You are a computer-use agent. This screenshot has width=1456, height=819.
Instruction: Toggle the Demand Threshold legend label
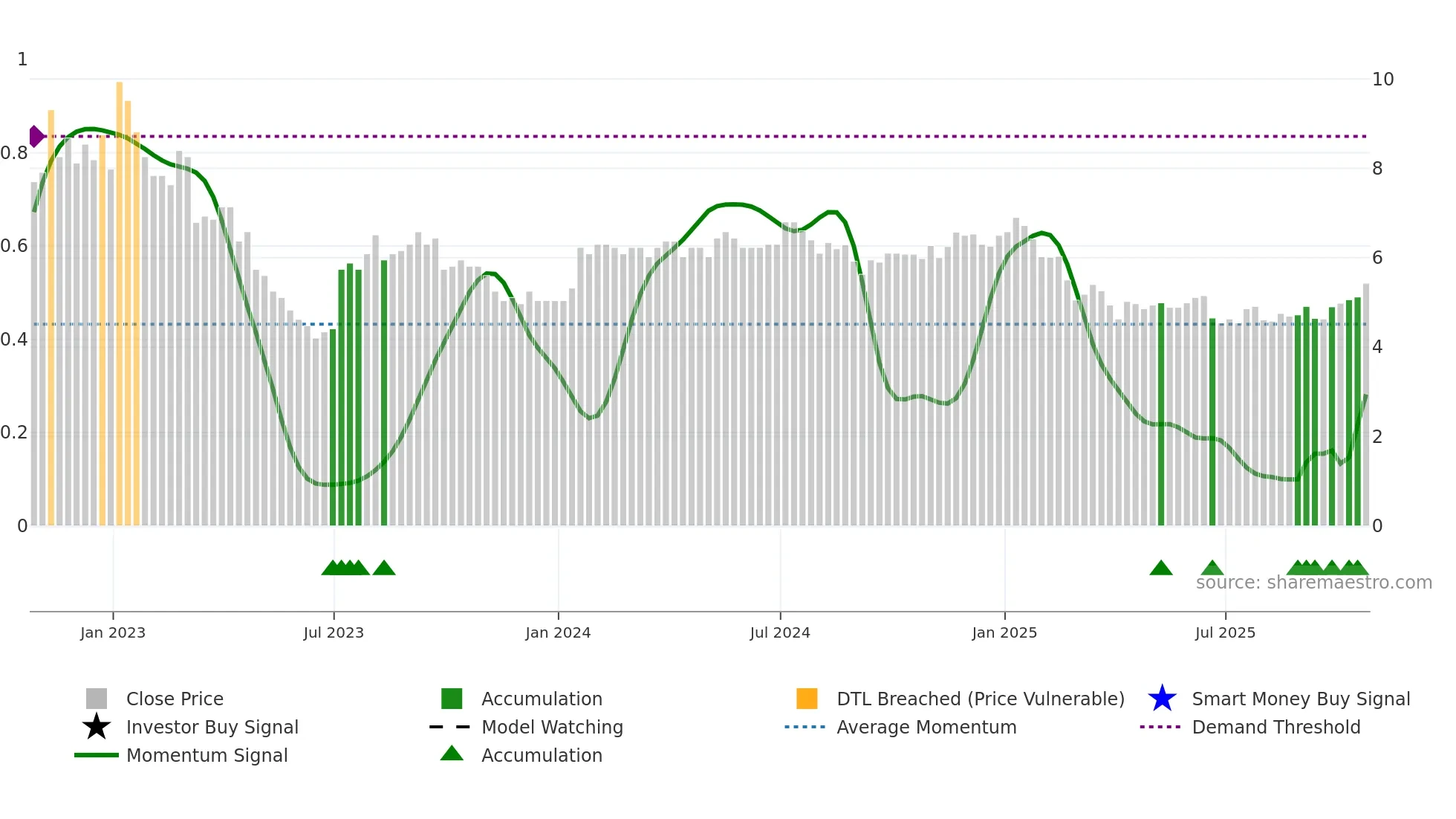click(x=1276, y=727)
